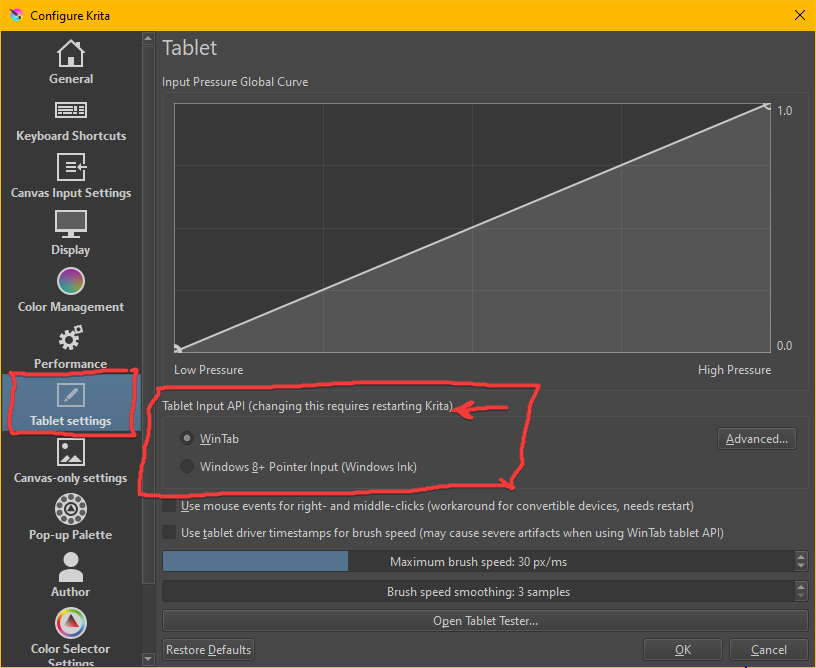The image size is (816, 668).
Task: Click the sidebar scroll down arrow
Action: [x=148, y=659]
